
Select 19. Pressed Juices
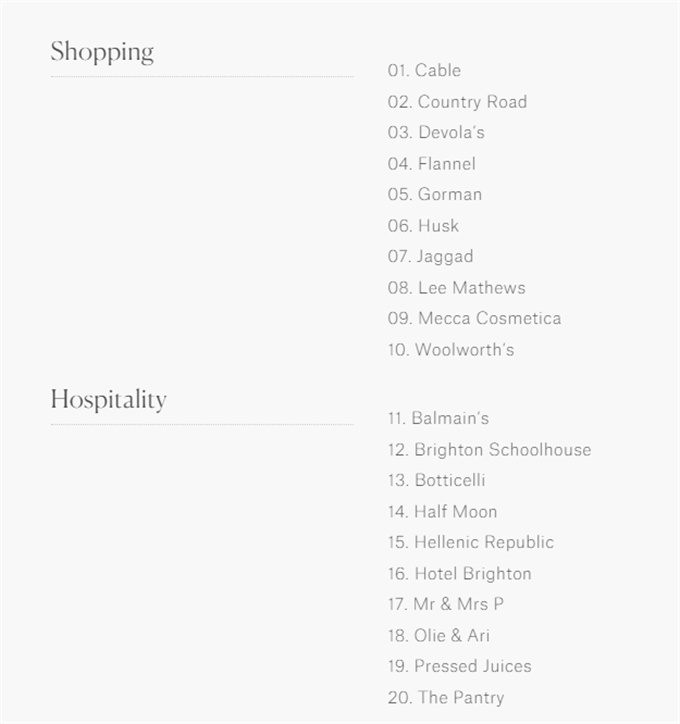(x=460, y=667)
